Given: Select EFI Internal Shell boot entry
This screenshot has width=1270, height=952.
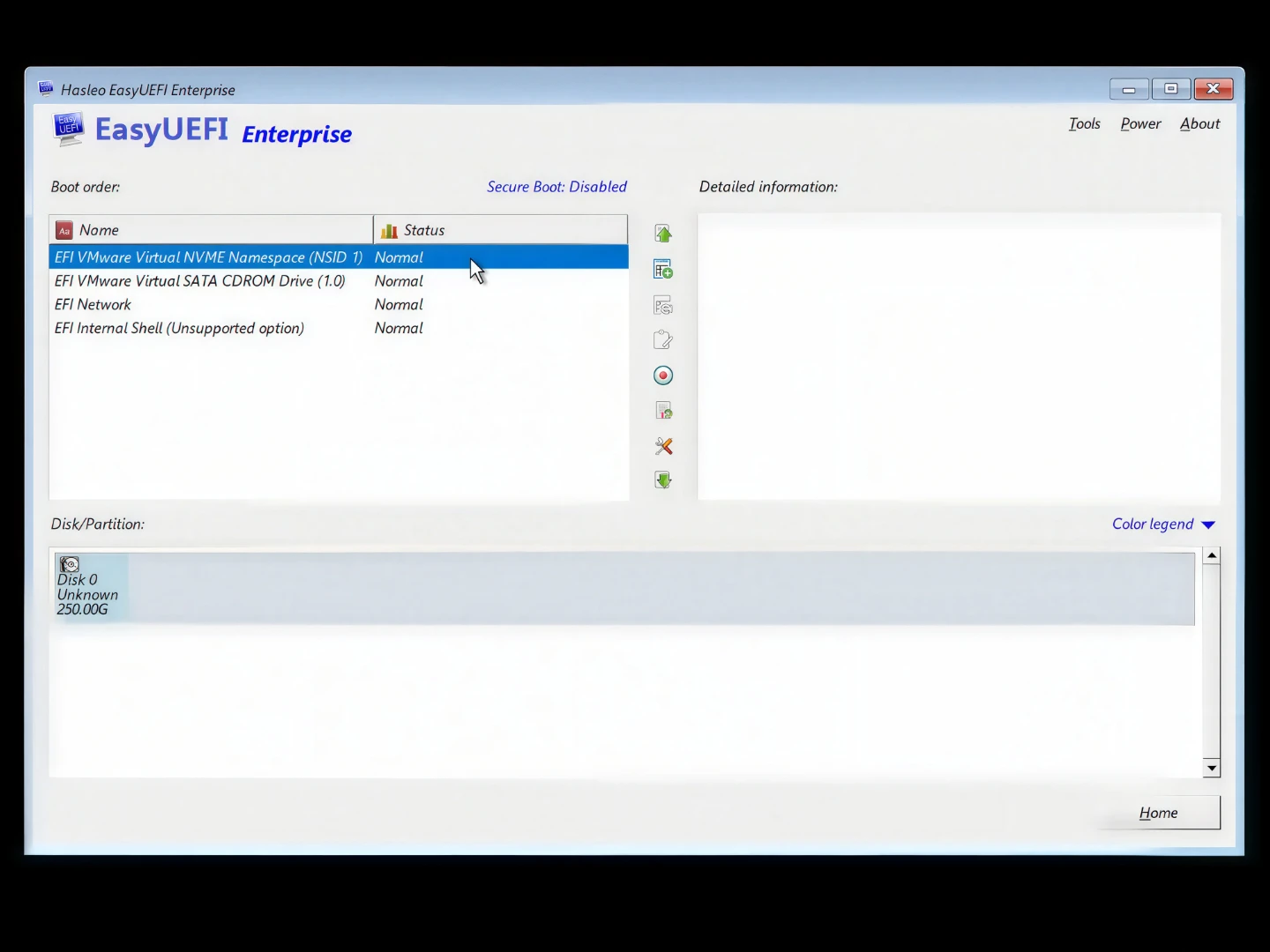Looking at the screenshot, I should 339,328.
